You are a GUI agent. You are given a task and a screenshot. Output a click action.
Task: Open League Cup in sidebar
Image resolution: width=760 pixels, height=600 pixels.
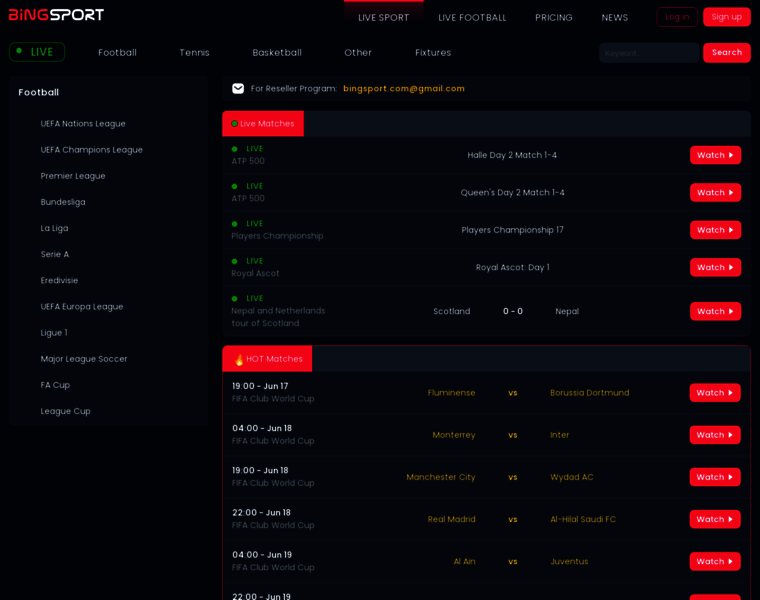pyautogui.click(x=65, y=411)
